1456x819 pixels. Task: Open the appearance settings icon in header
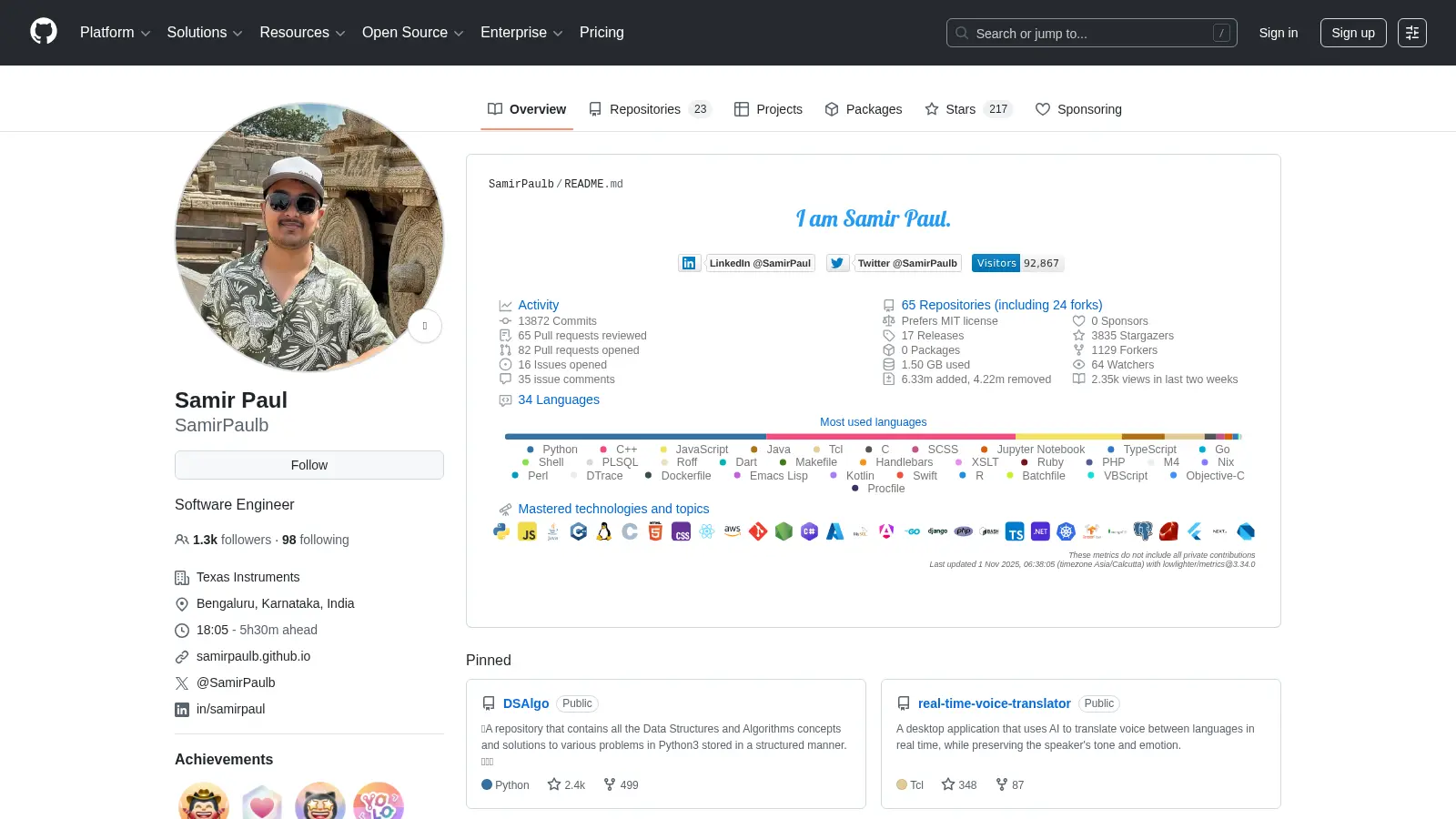pos(1412,33)
